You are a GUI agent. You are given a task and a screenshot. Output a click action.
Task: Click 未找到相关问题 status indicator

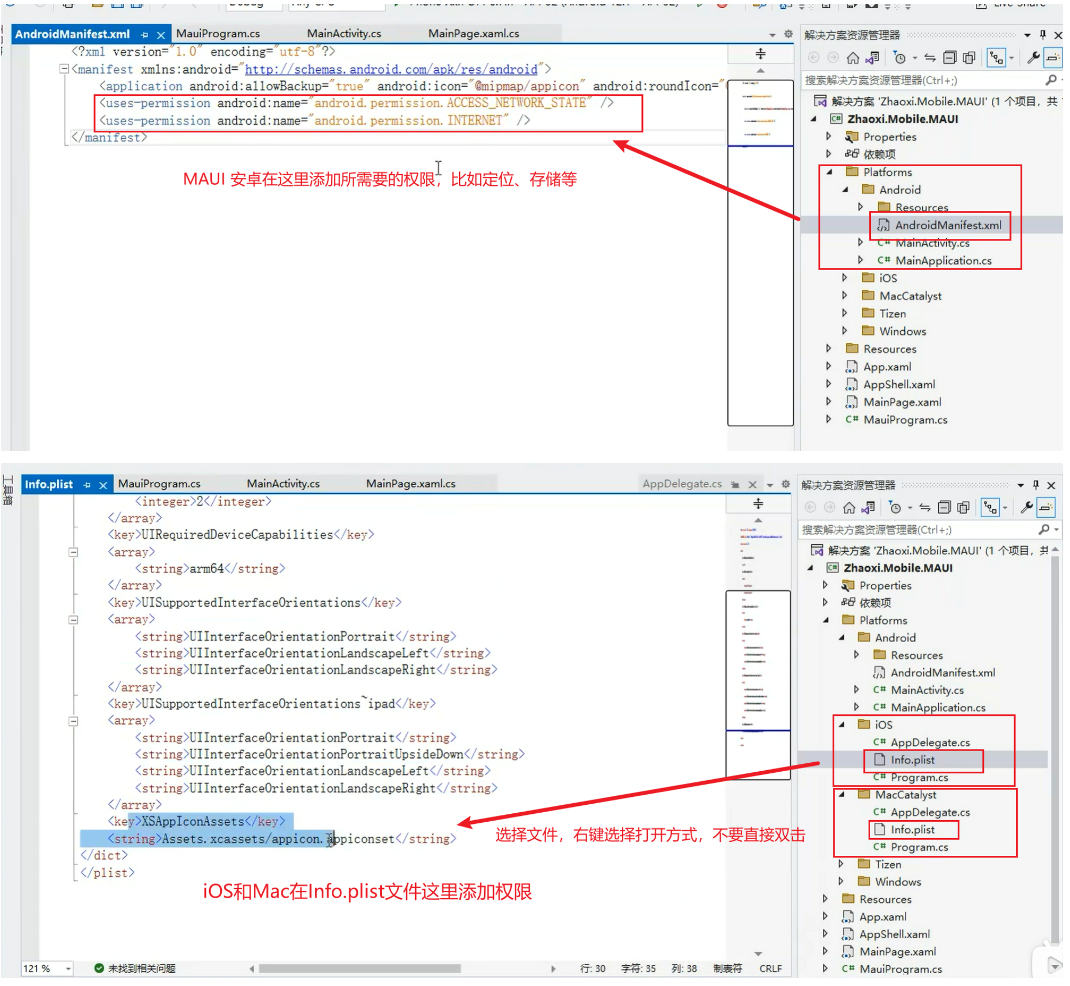135,970
